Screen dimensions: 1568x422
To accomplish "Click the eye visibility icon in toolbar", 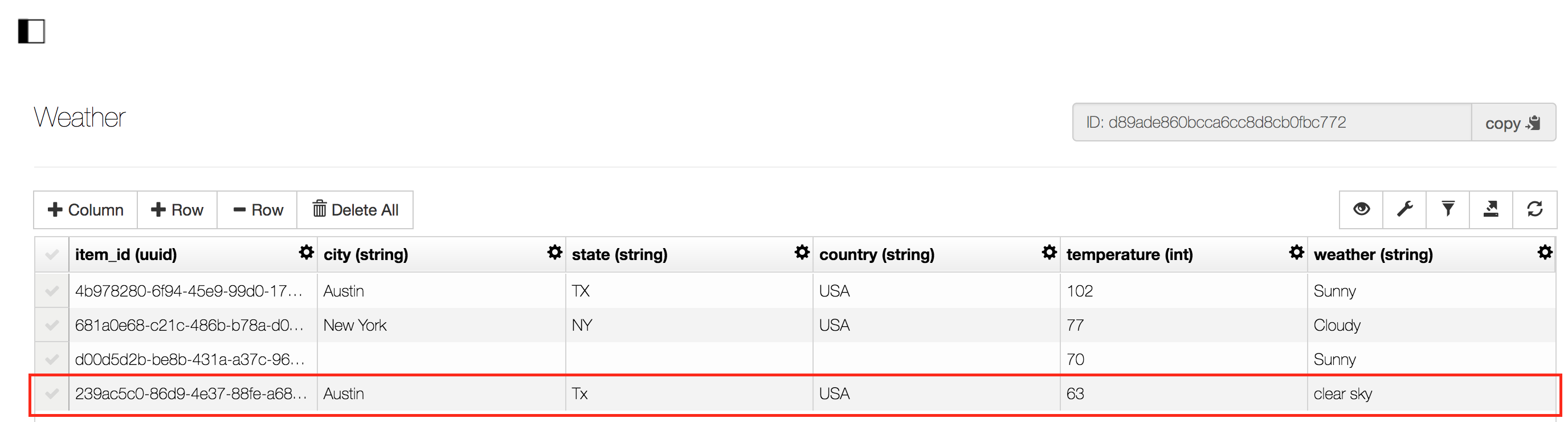I will (x=1362, y=209).
